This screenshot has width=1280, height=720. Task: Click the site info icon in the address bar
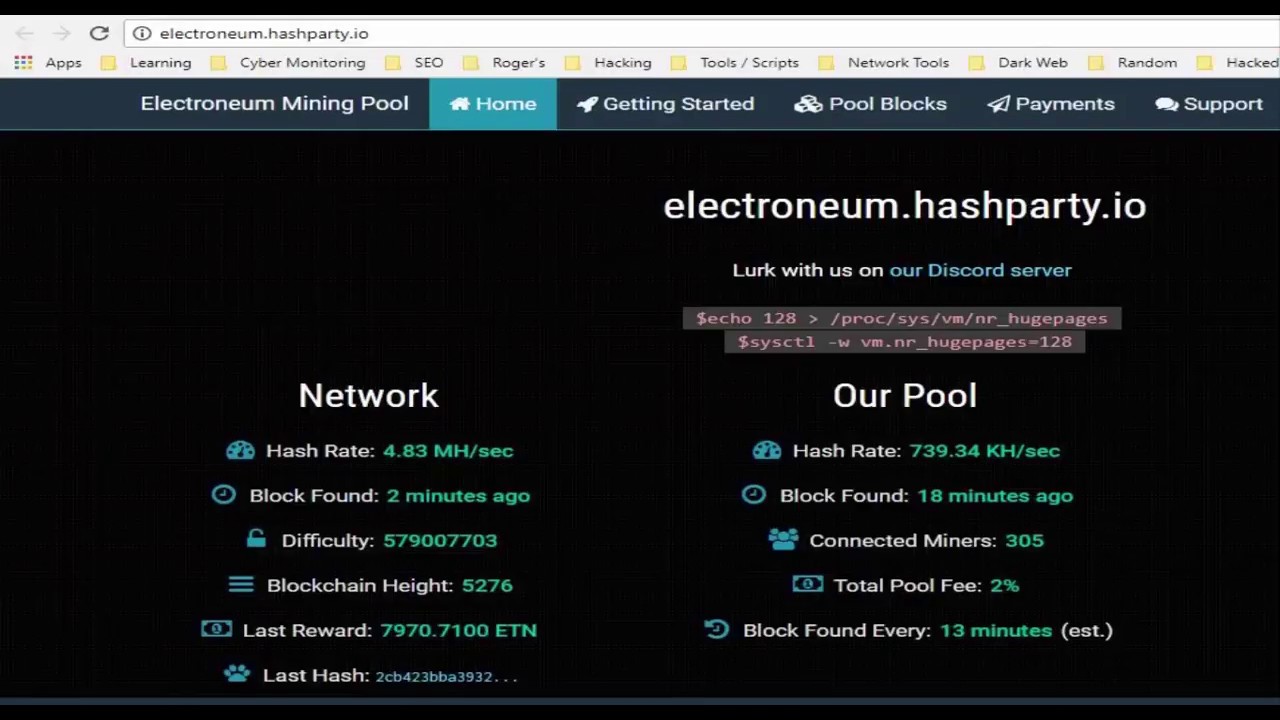pyautogui.click(x=142, y=33)
